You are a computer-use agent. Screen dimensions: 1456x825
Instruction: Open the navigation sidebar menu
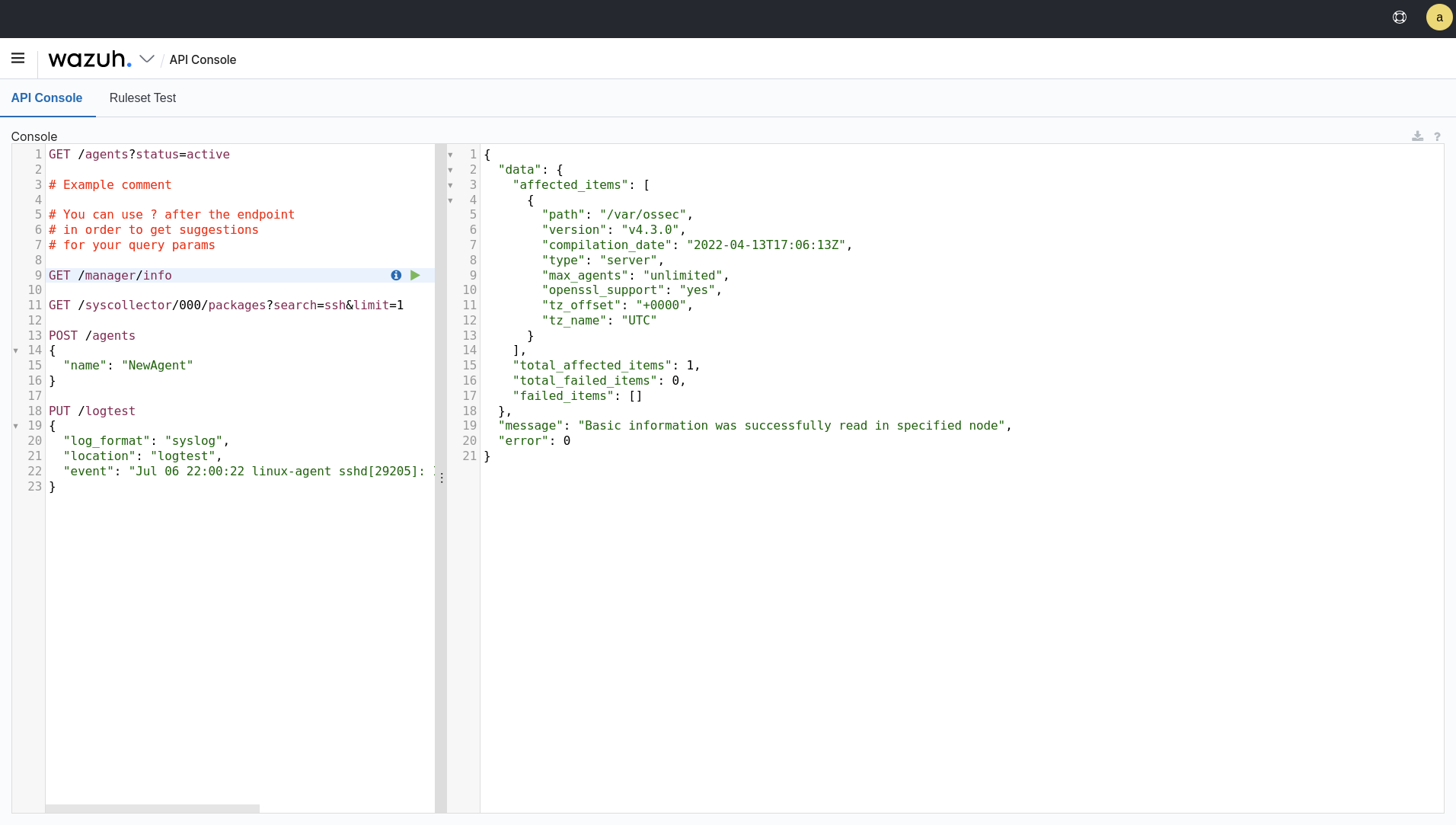pyautogui.click(x=18, y=59)
